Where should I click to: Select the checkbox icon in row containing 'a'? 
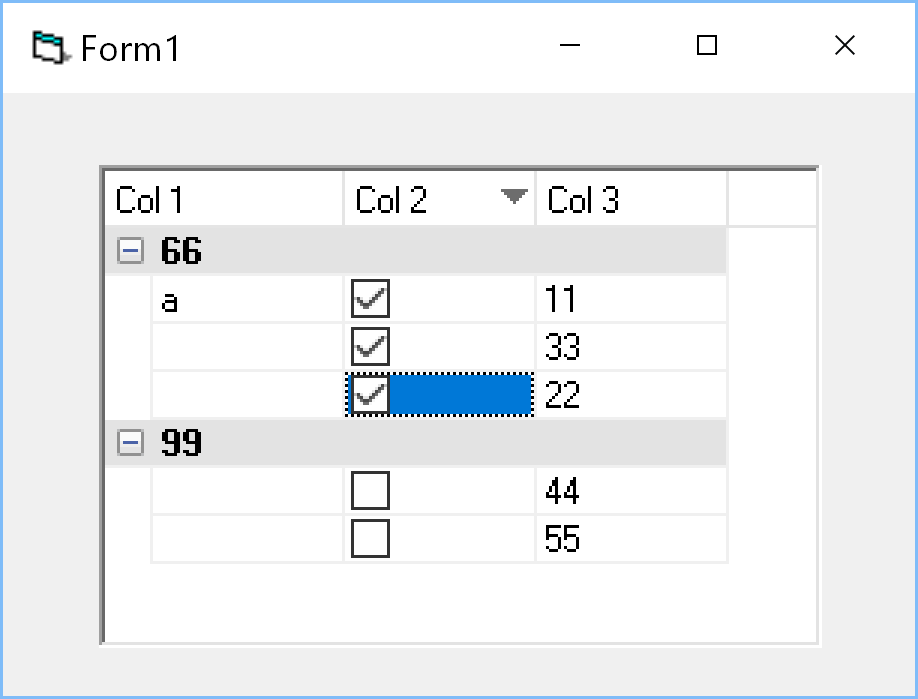point(370,298)
